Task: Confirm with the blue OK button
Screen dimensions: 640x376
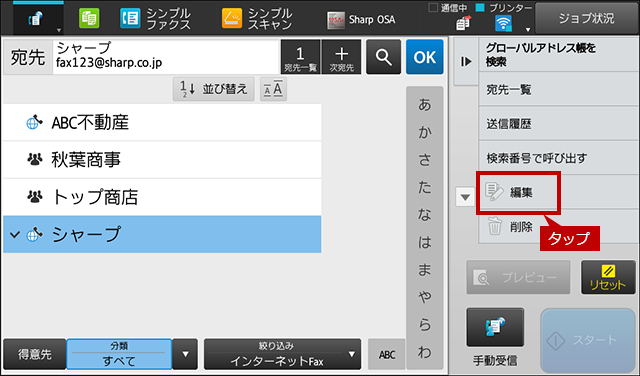Action: tap(425, 57)
